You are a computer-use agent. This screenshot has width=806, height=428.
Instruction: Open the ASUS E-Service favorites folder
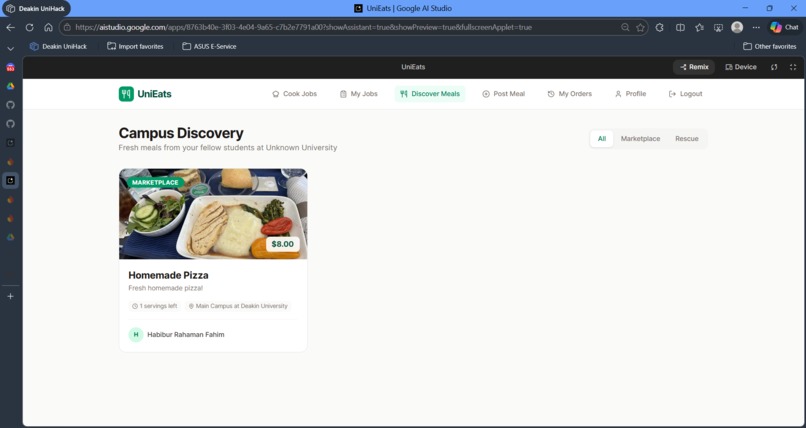pyautogui.click(x=209, y=46)
